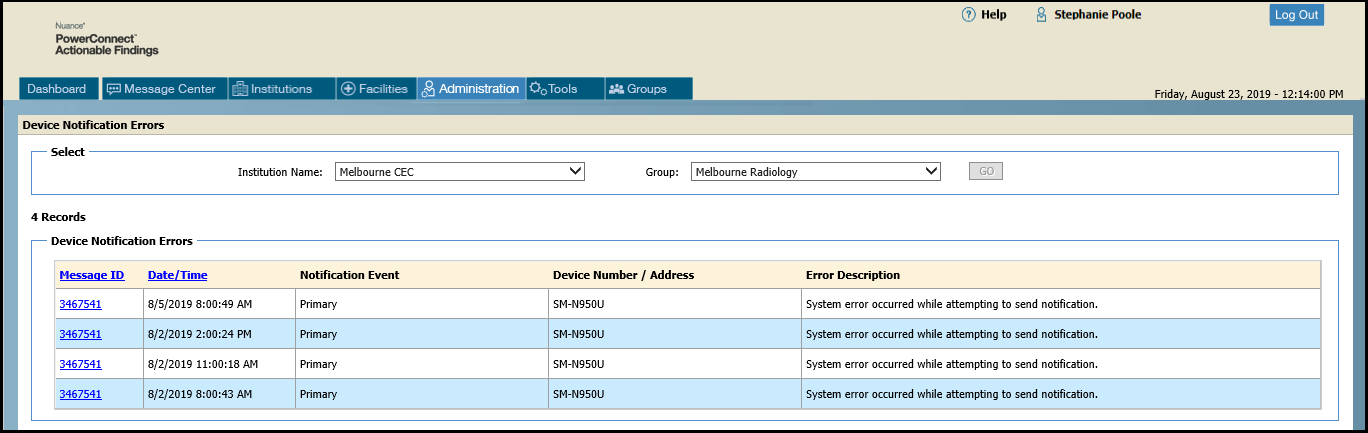Click the Message Center speech bubble icon

[113, 89]
